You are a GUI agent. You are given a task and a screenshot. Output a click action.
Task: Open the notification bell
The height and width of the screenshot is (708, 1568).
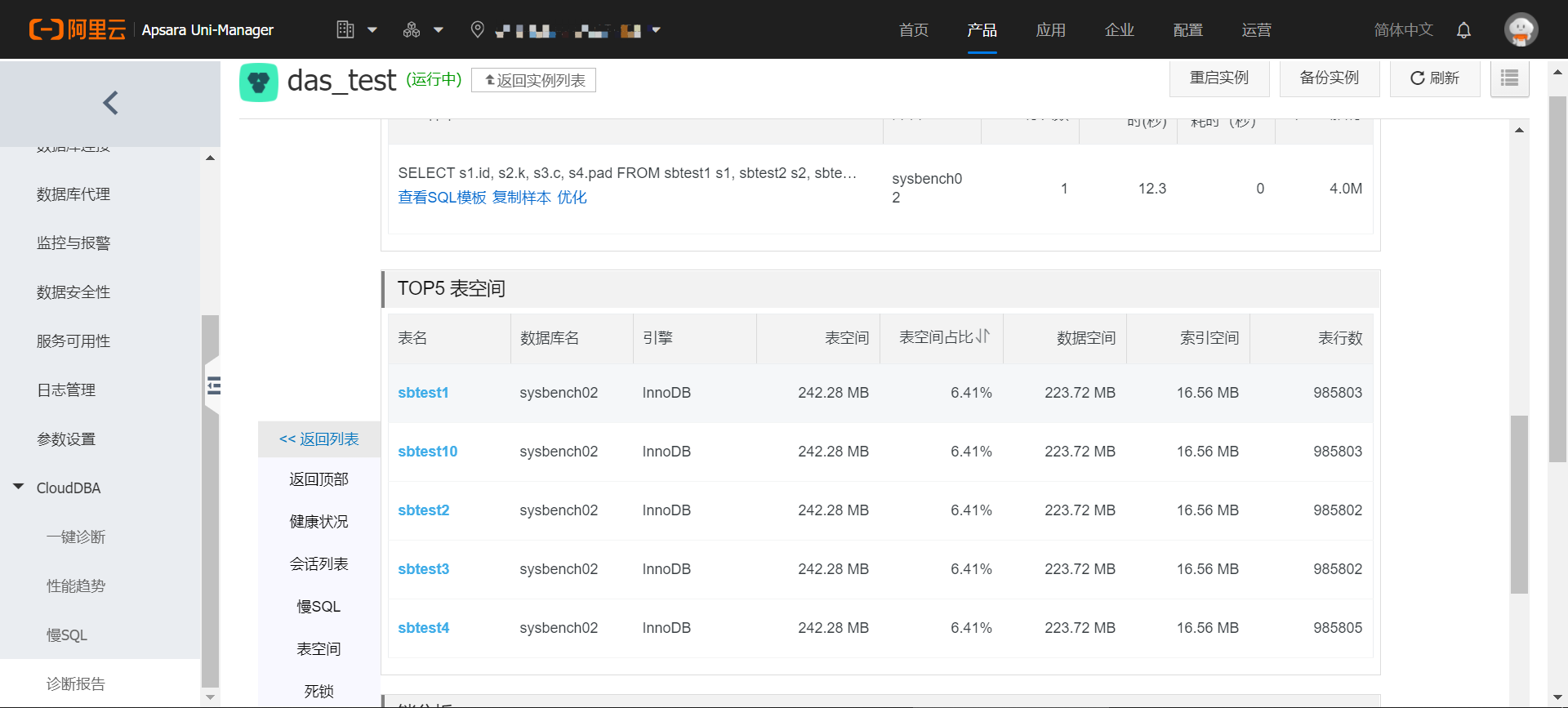click(x=1463, y=30)
